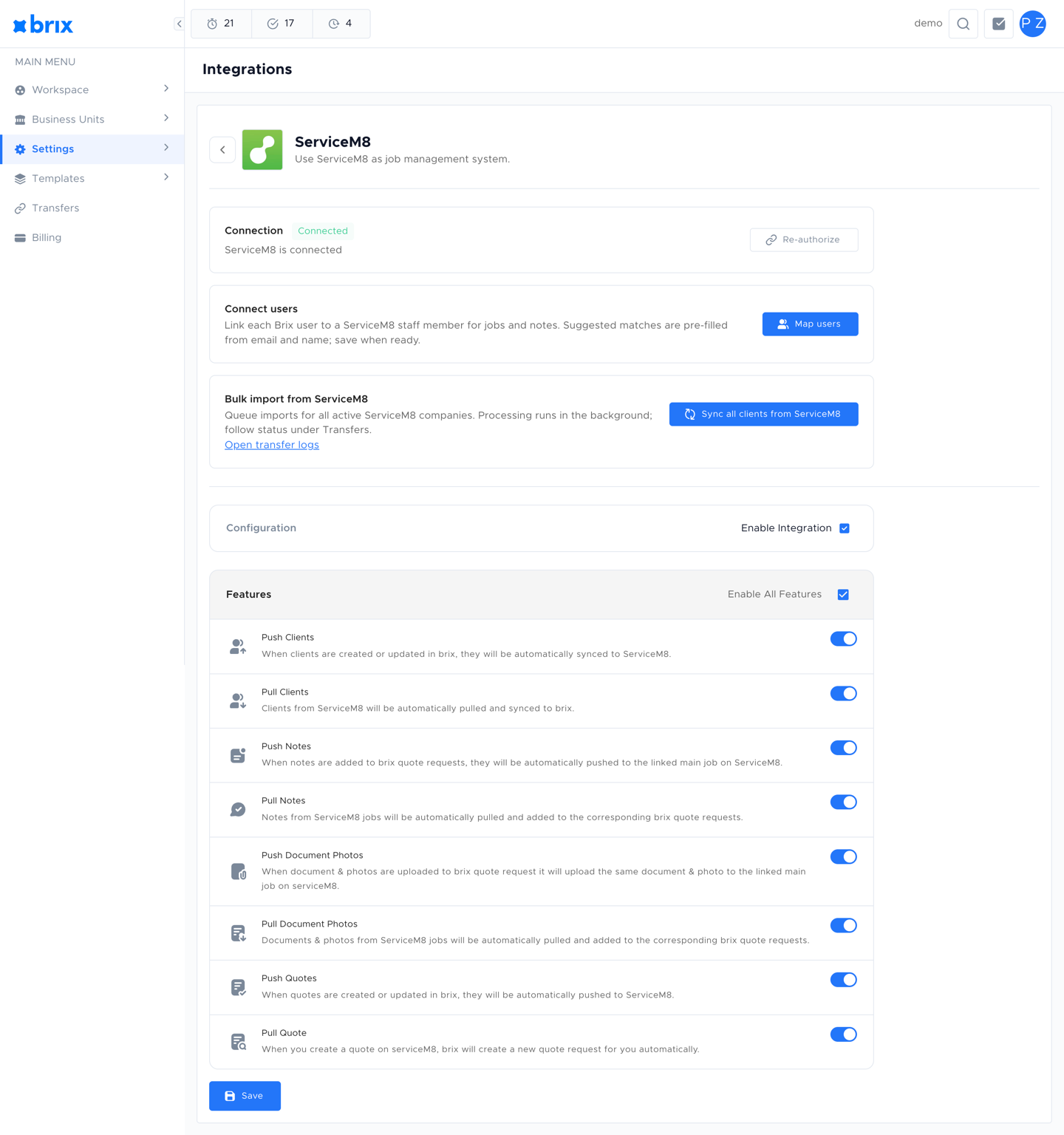Click the Transfers link icon
This screenshot has width=1064, height=1135.
pyautogui.click(x=20, y=208)
